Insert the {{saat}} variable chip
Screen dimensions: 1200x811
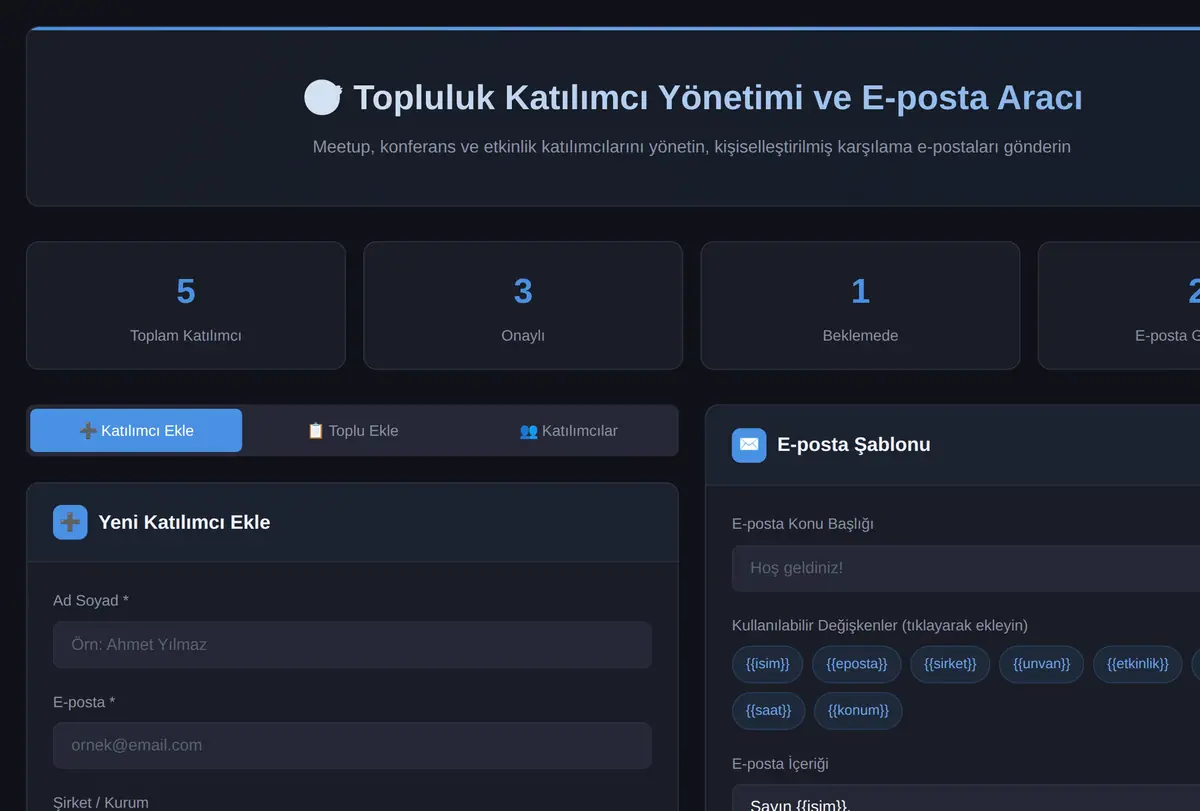coord(768,711)
